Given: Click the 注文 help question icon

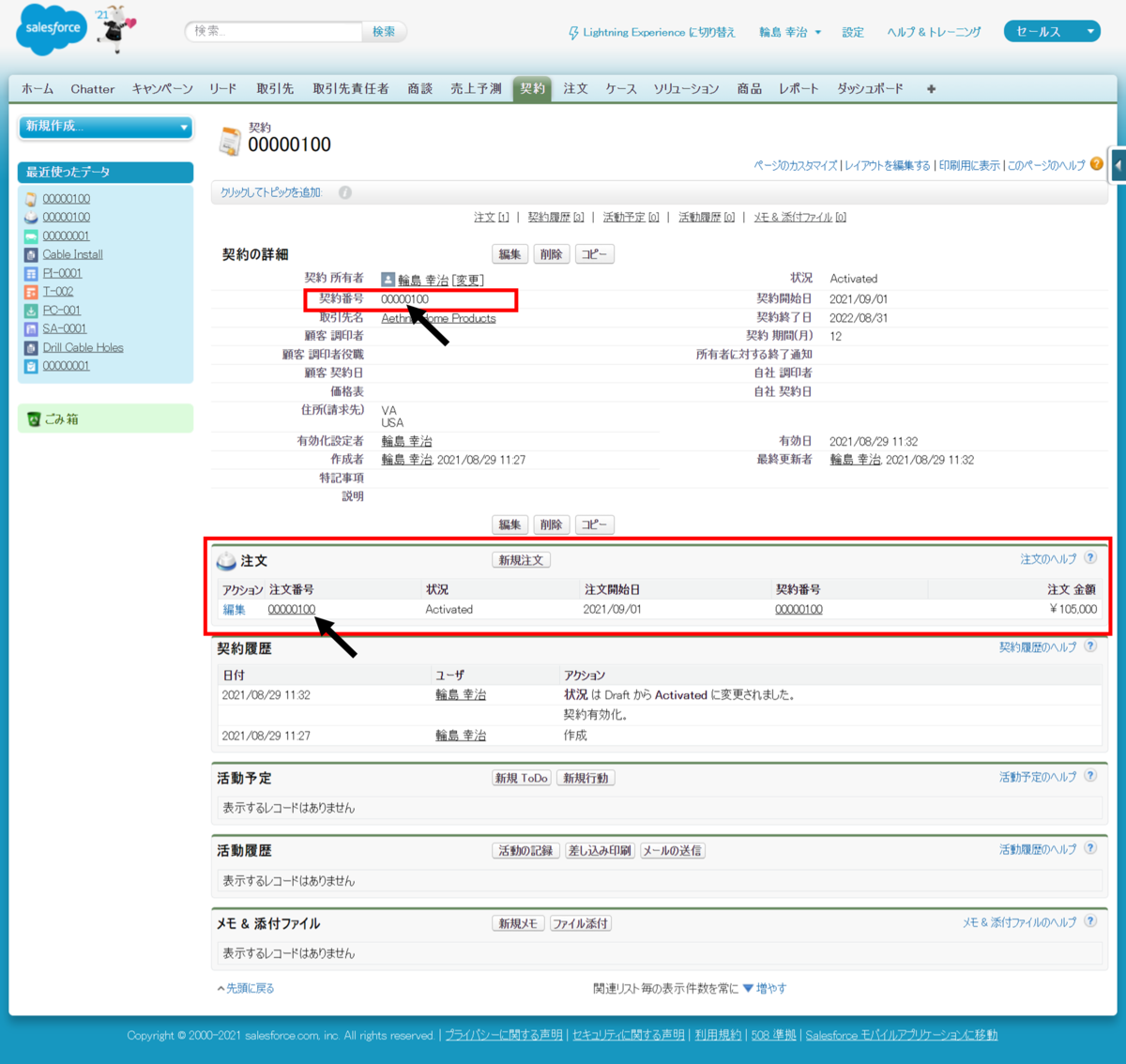Looking at the screenshot, I should pyautogui.click(x=1090, y=557).
